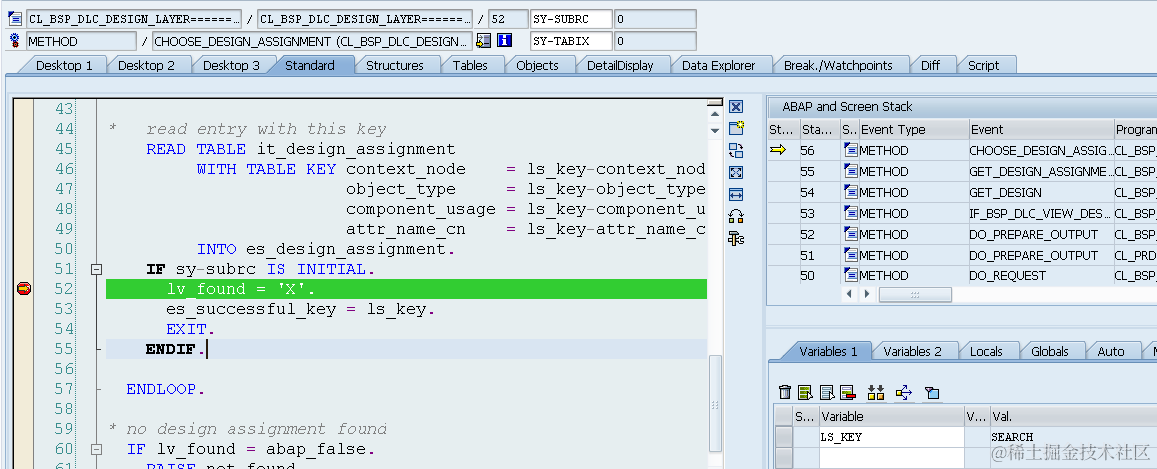
Task: Collapse the IF block at line 60
Action: [x=96, y=449]
